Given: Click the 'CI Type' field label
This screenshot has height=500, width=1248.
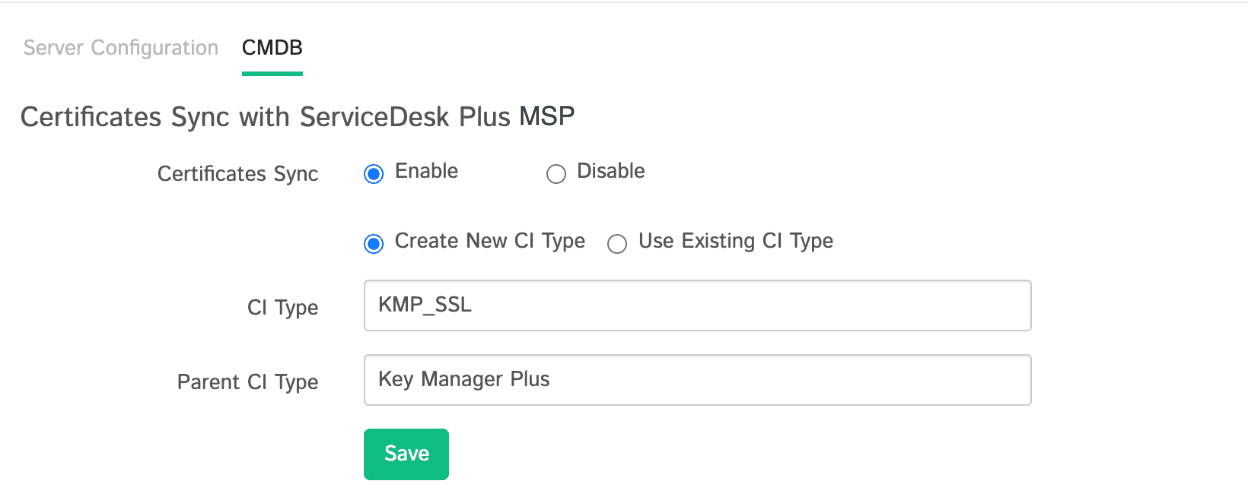Looking at the screenshot, I should pos(283,308).
